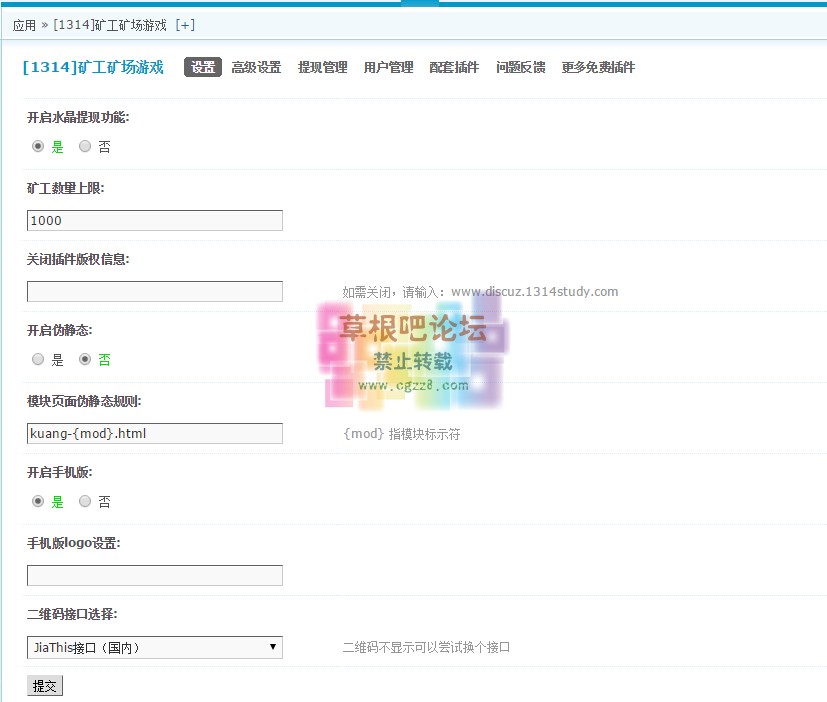The width and height of the screenshot is (827, 702).
Task: Select 是 for 开启手机版
Action: click(38, 501)
